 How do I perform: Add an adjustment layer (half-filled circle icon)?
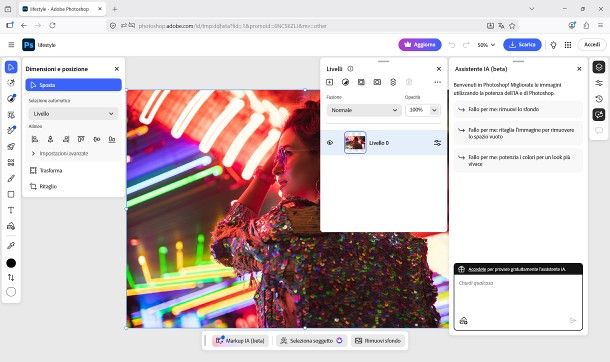coord(345,82)
